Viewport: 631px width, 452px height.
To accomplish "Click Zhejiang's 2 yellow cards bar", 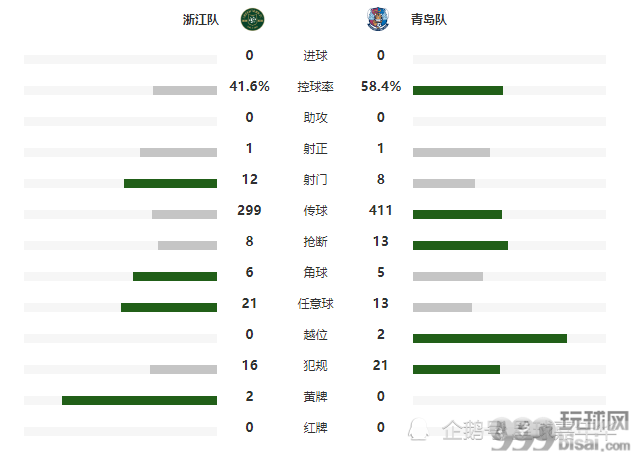I will coord(139,400).
